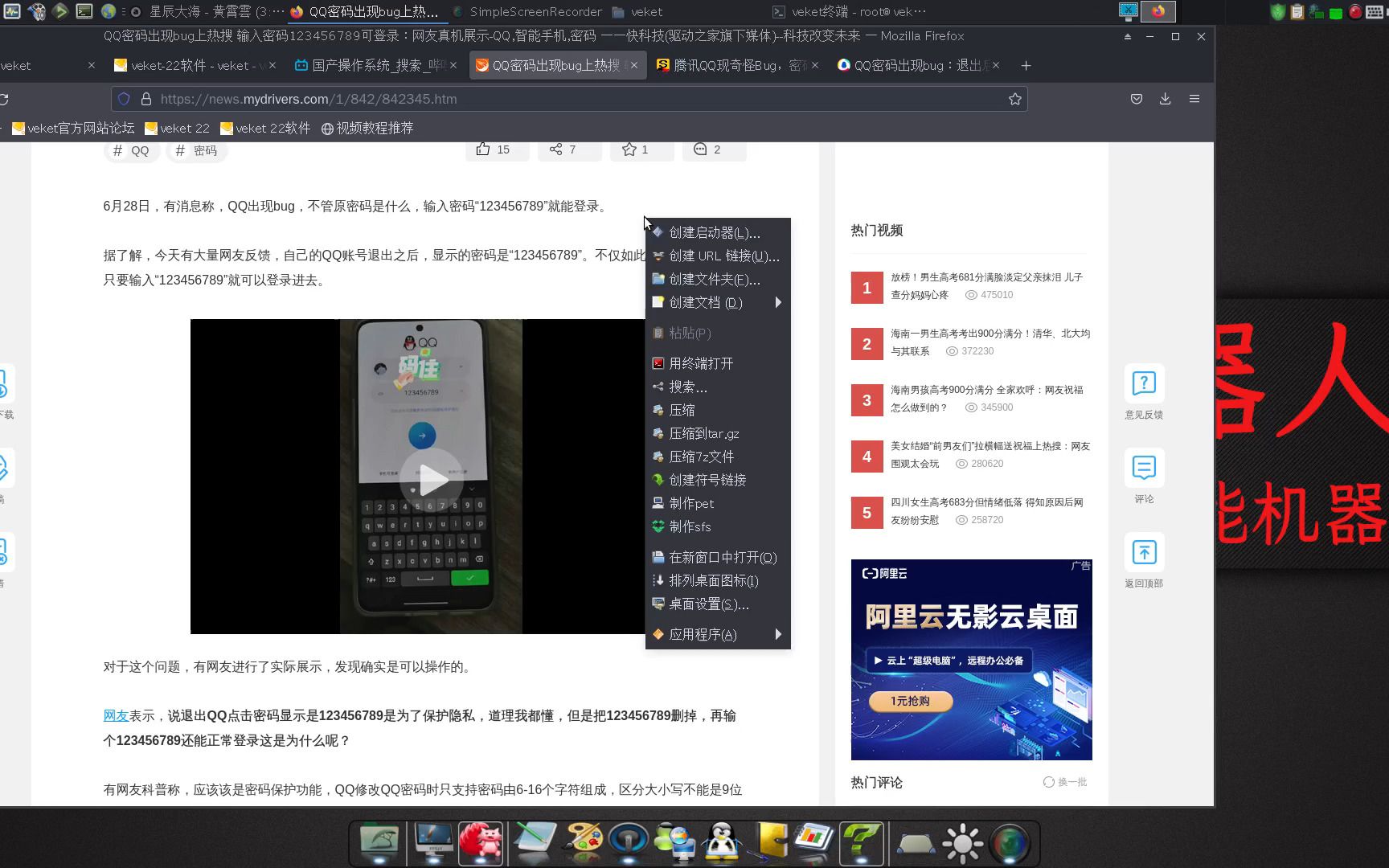Select 压缩7z文件 menu entry
The width and height of the screenshot is (1389, 868).
718,457
